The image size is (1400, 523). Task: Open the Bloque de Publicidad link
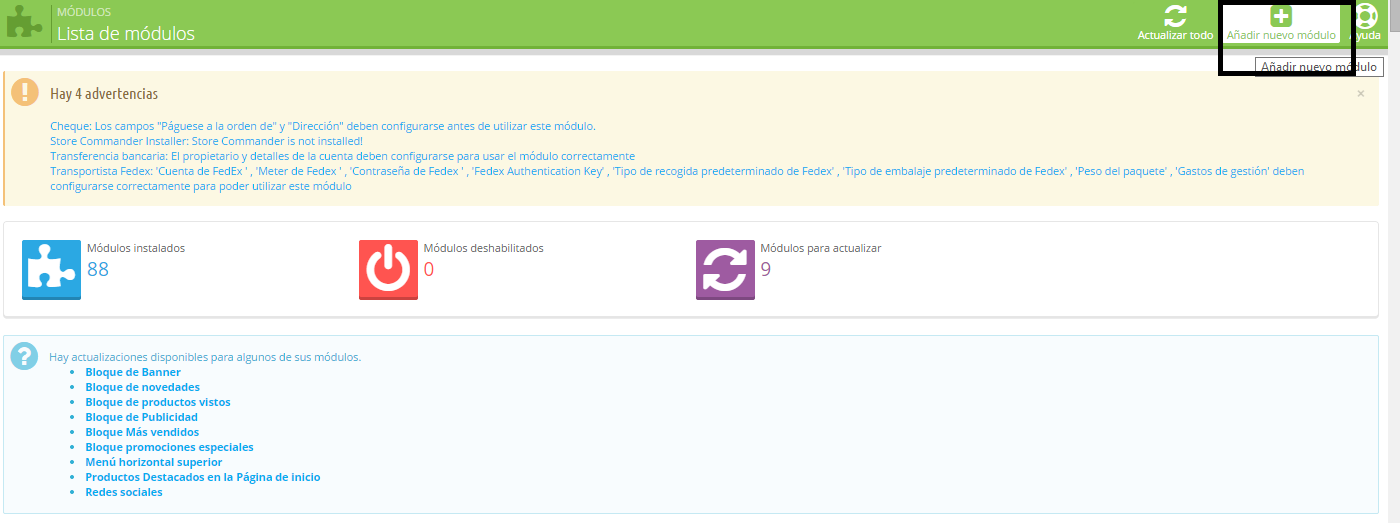(141, 417)
